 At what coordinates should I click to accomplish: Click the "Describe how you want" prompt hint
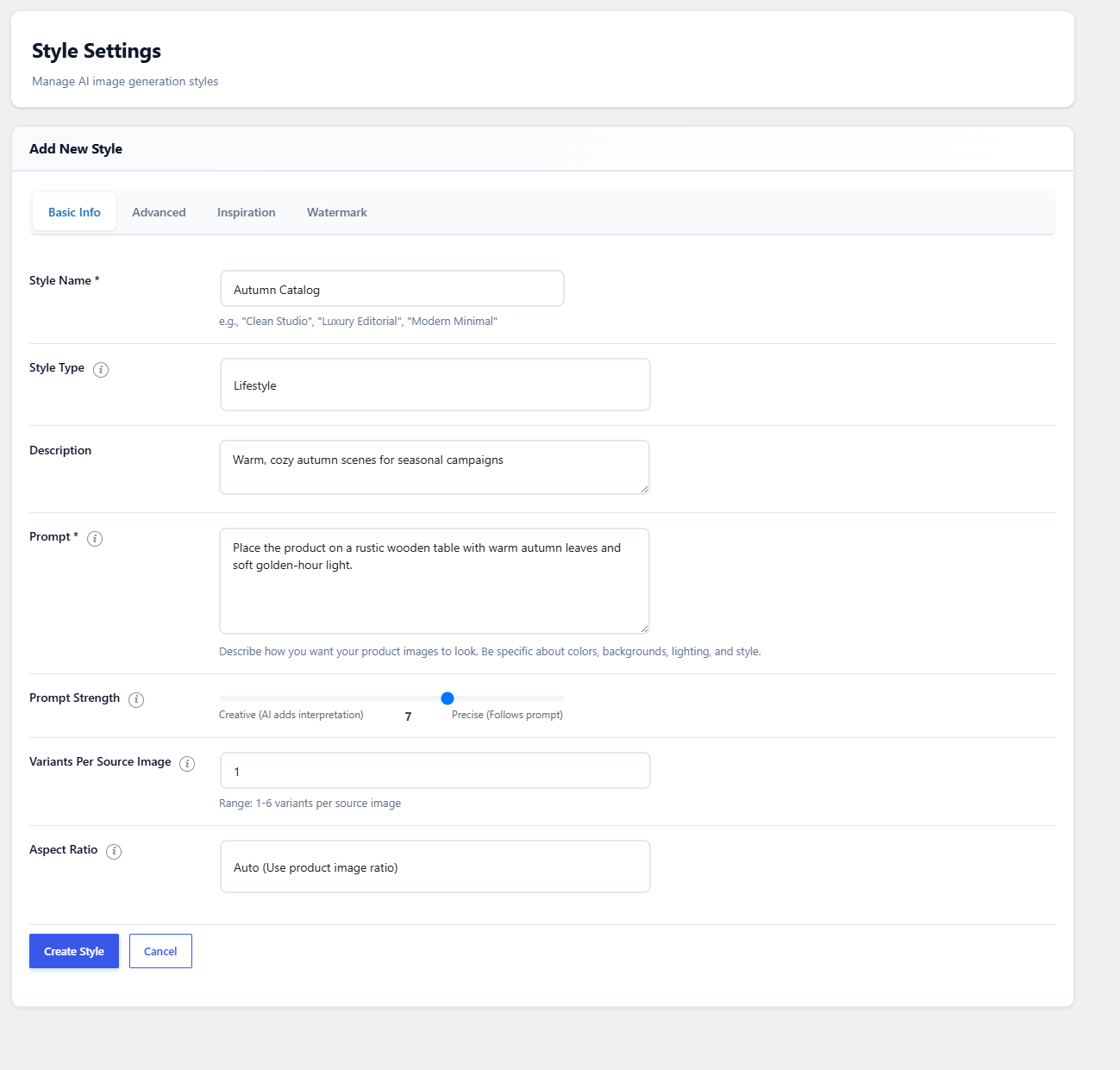pos(490,652)
